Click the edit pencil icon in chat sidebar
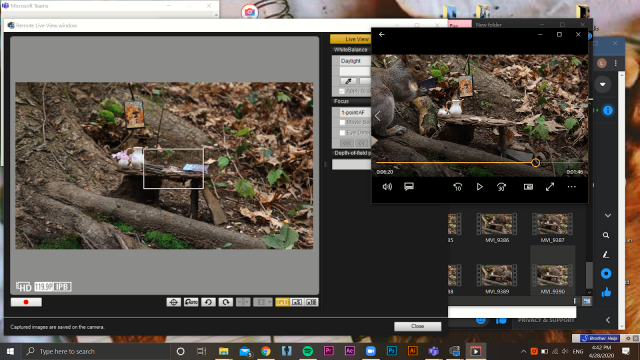This screenshot has height=360, width=640. [606, 255]
